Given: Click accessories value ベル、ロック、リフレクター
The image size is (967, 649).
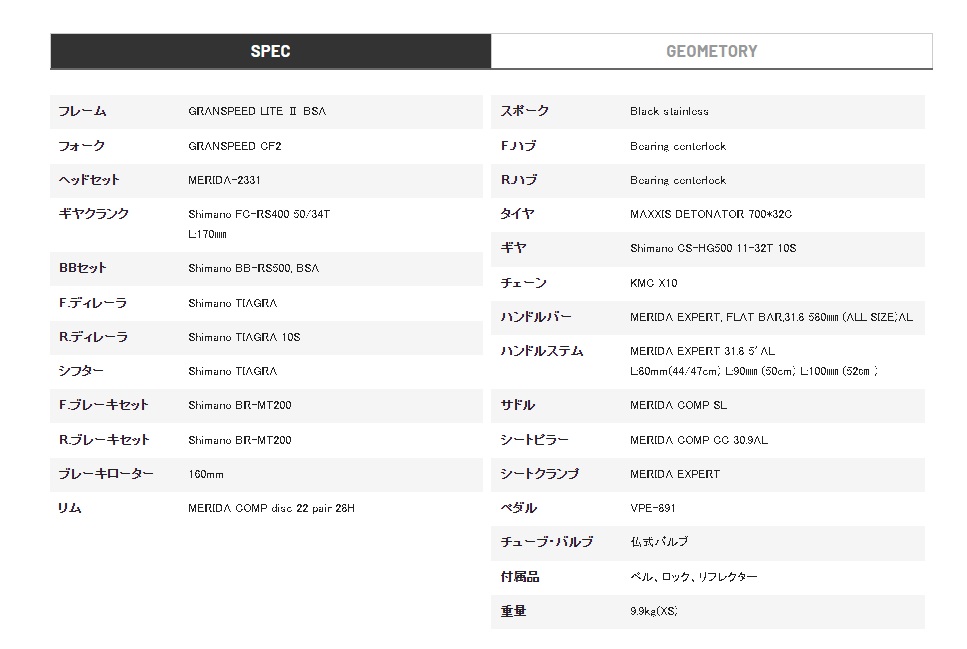Looking at the screenshot, I should (x=693, y=577).
